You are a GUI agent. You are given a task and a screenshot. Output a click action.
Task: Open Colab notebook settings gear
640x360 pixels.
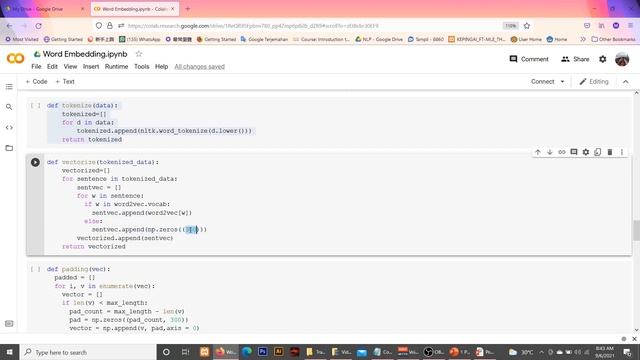pyautogui.click(x=602, y=59)
